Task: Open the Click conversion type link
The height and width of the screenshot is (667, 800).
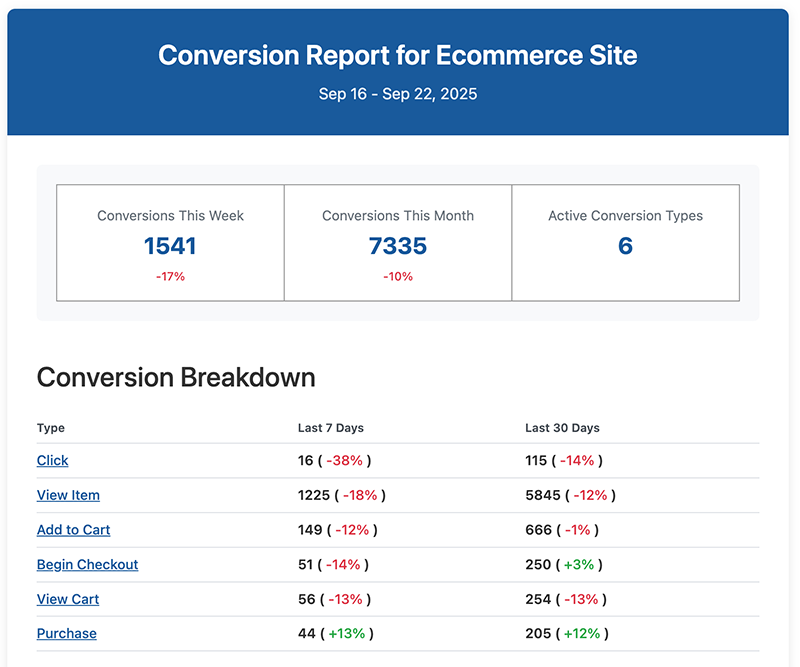Action: pyautogui.click(x=53, y=460)
